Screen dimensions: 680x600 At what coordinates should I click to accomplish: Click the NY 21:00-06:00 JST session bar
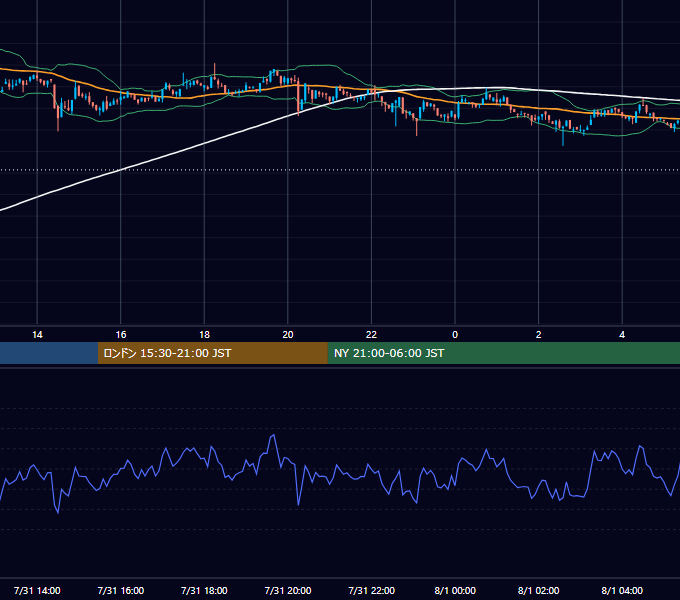click(503, 353)
